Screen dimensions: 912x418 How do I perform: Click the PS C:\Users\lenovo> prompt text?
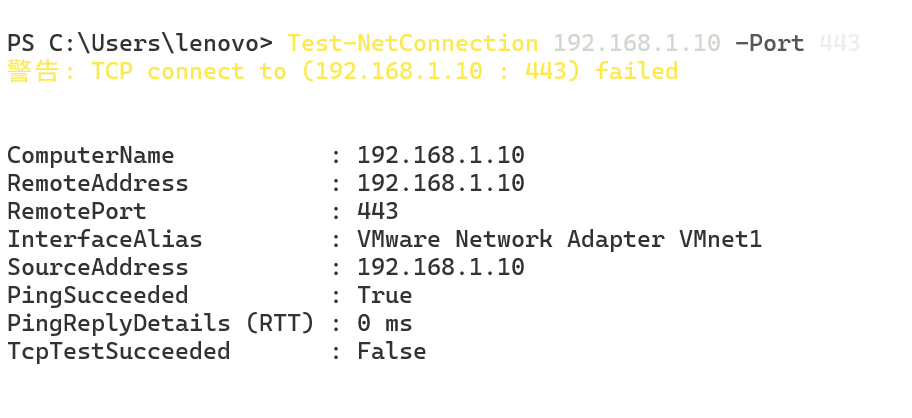(x=139, y=44)
